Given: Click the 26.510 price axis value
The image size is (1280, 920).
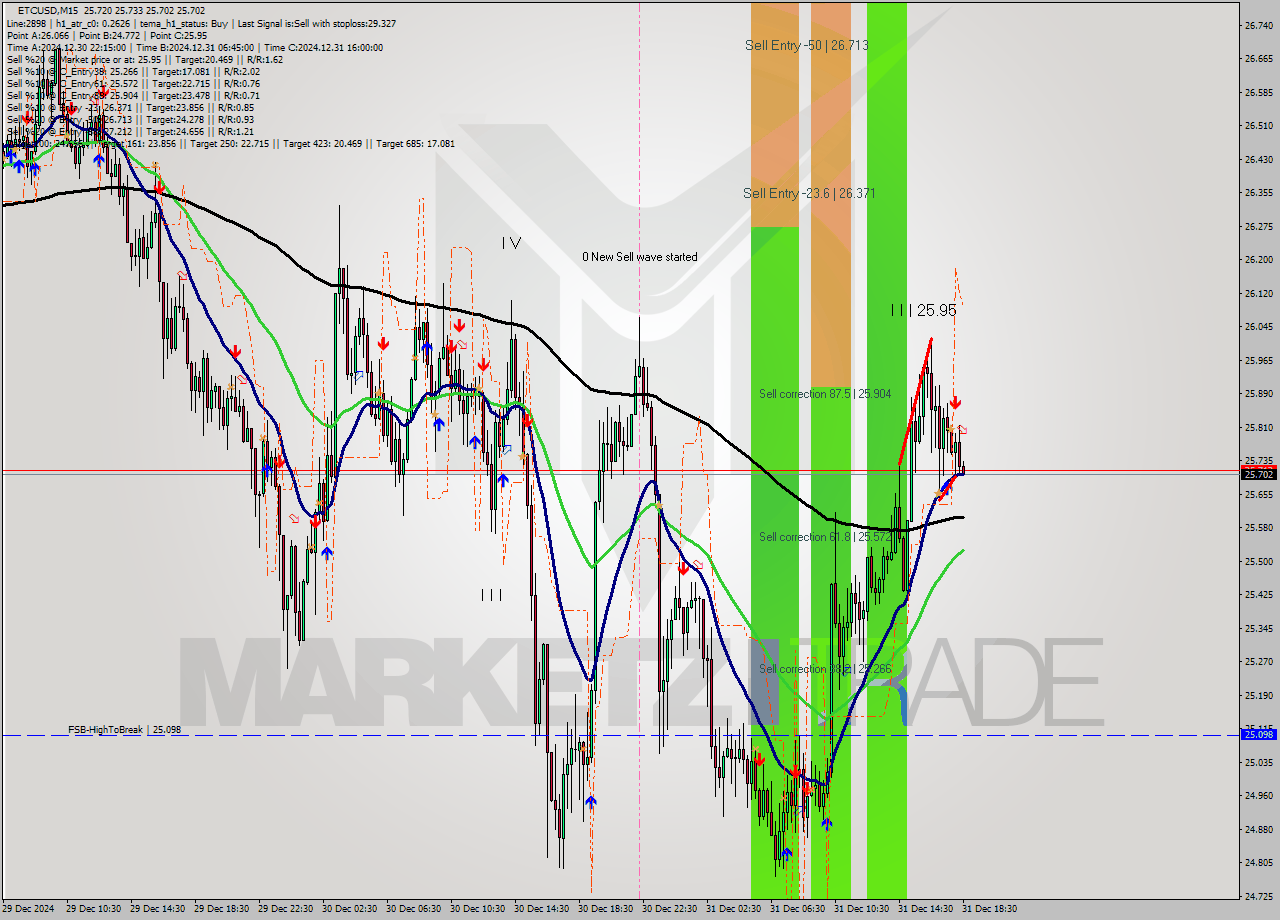Looking at the screenshot, I should click(x=1258, y=126).
